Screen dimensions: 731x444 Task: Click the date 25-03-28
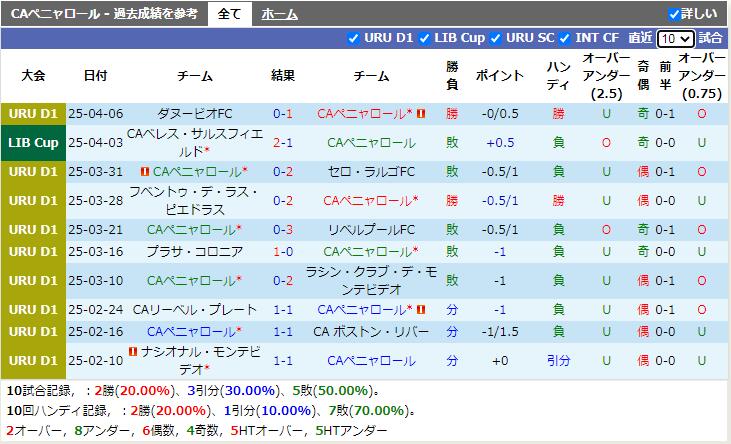click(x=96, y=201)
